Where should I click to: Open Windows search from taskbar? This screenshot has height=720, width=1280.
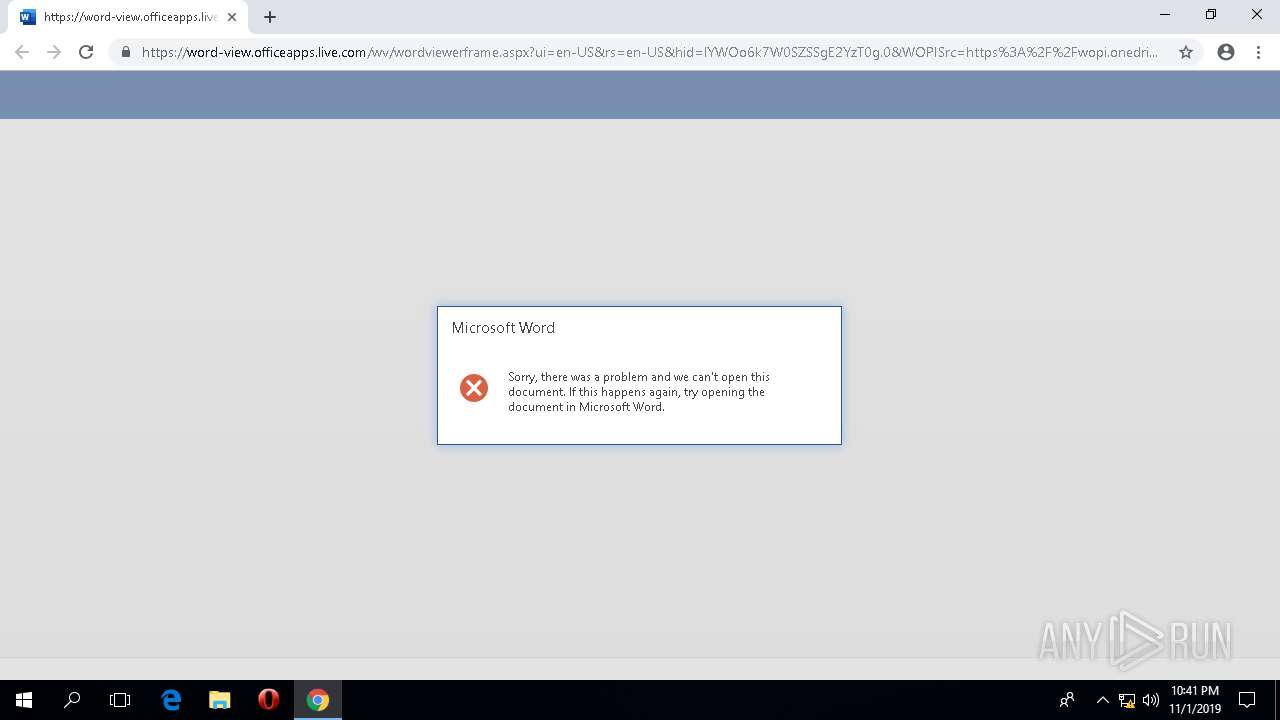(x=72, y=700)
